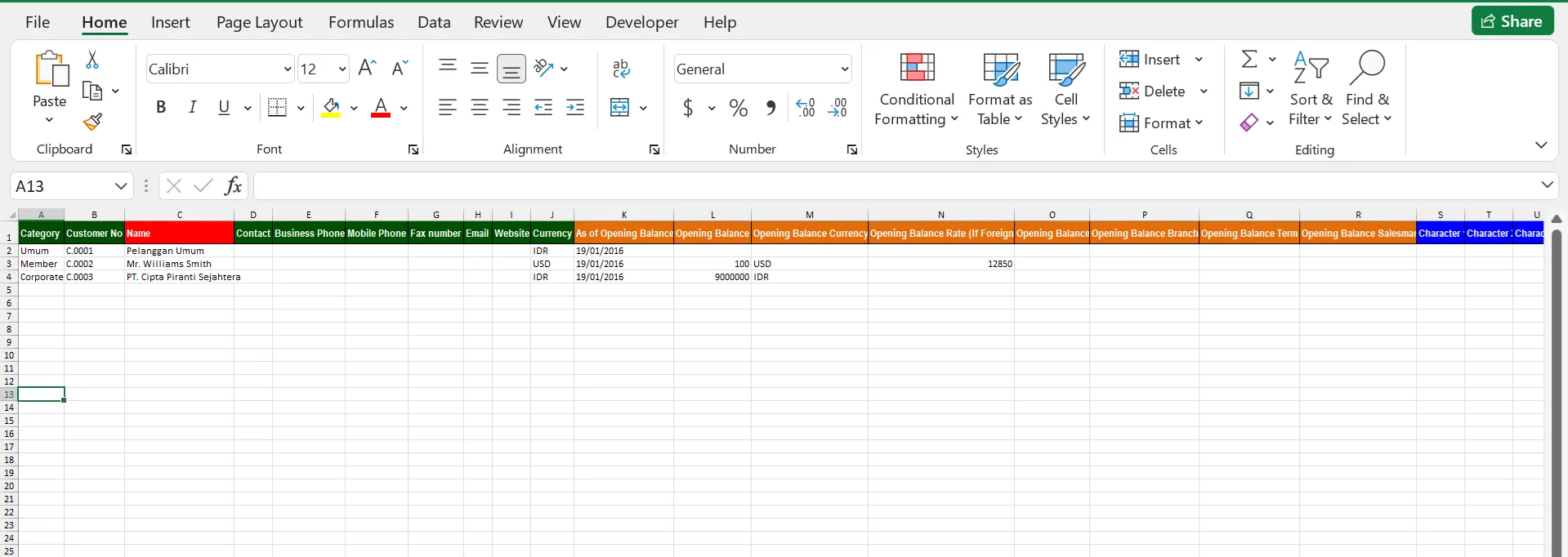Open the Orientation text angle tool

[x=543, y=68]
